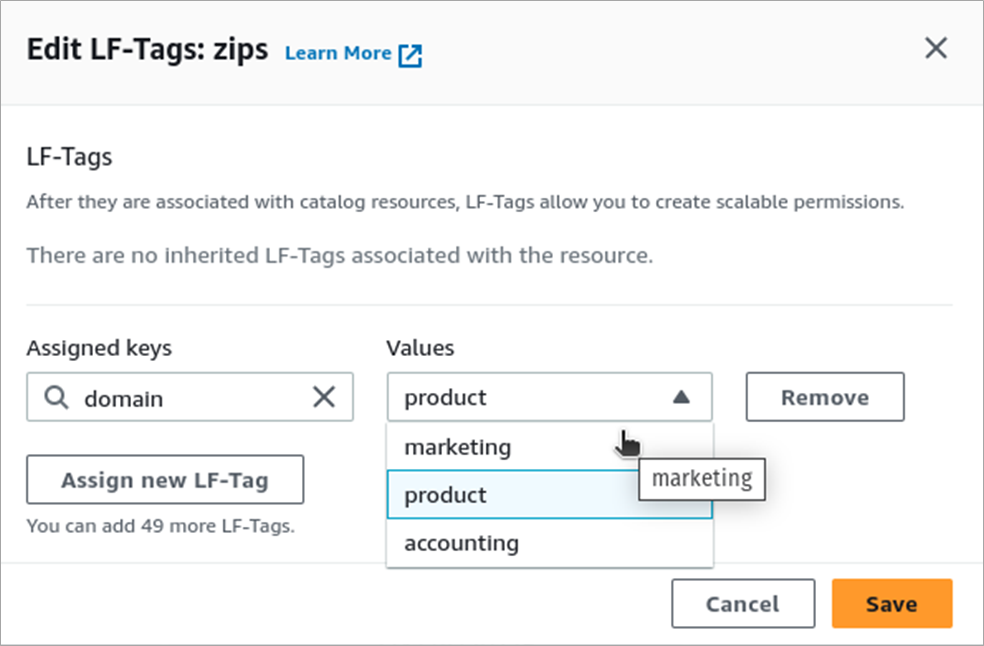Click the Values combo box showing product
The height and width of the screenshot is (646, 984).
click(x=530, y=397)
